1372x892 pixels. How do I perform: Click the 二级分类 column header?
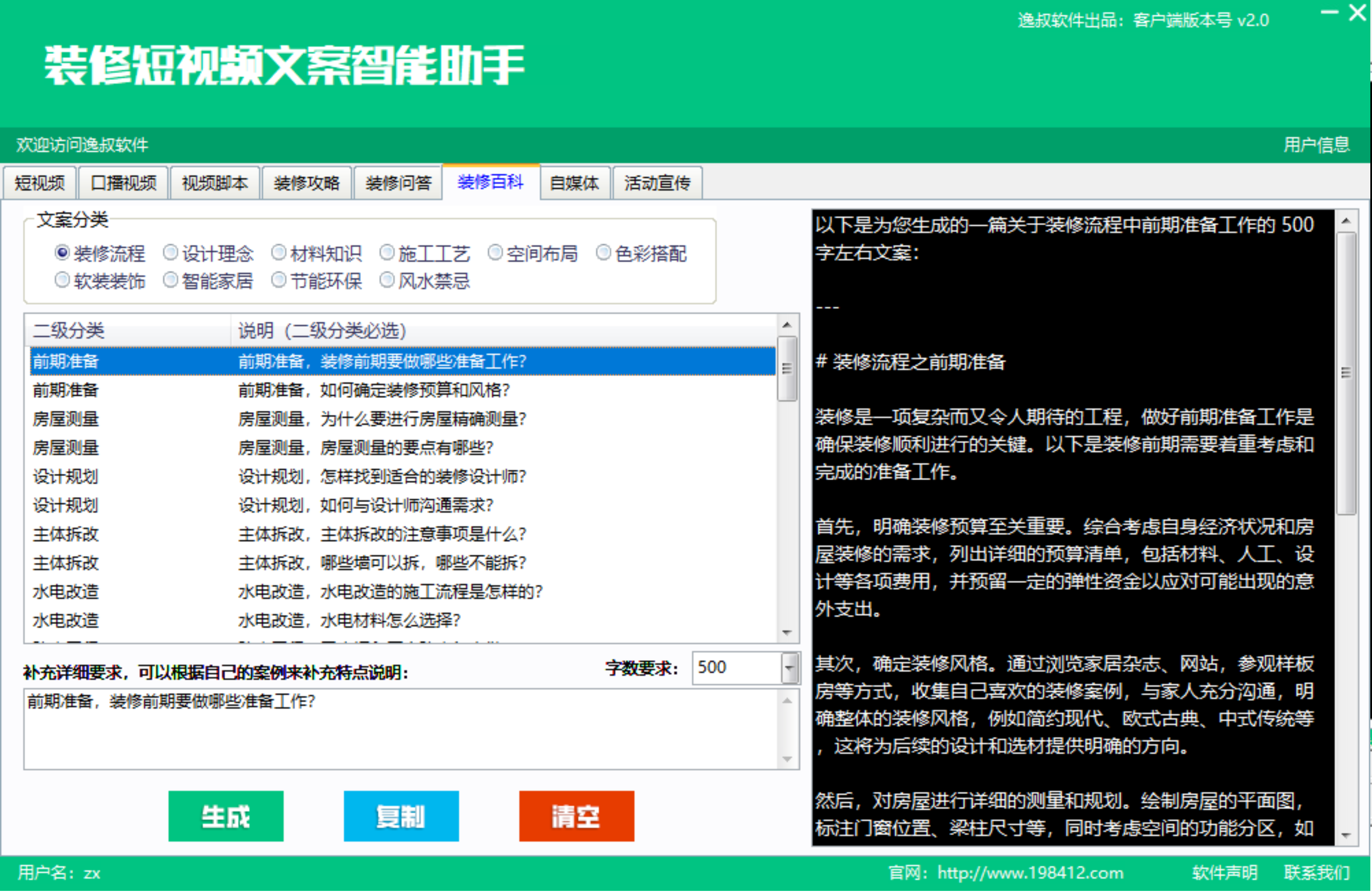128,331
